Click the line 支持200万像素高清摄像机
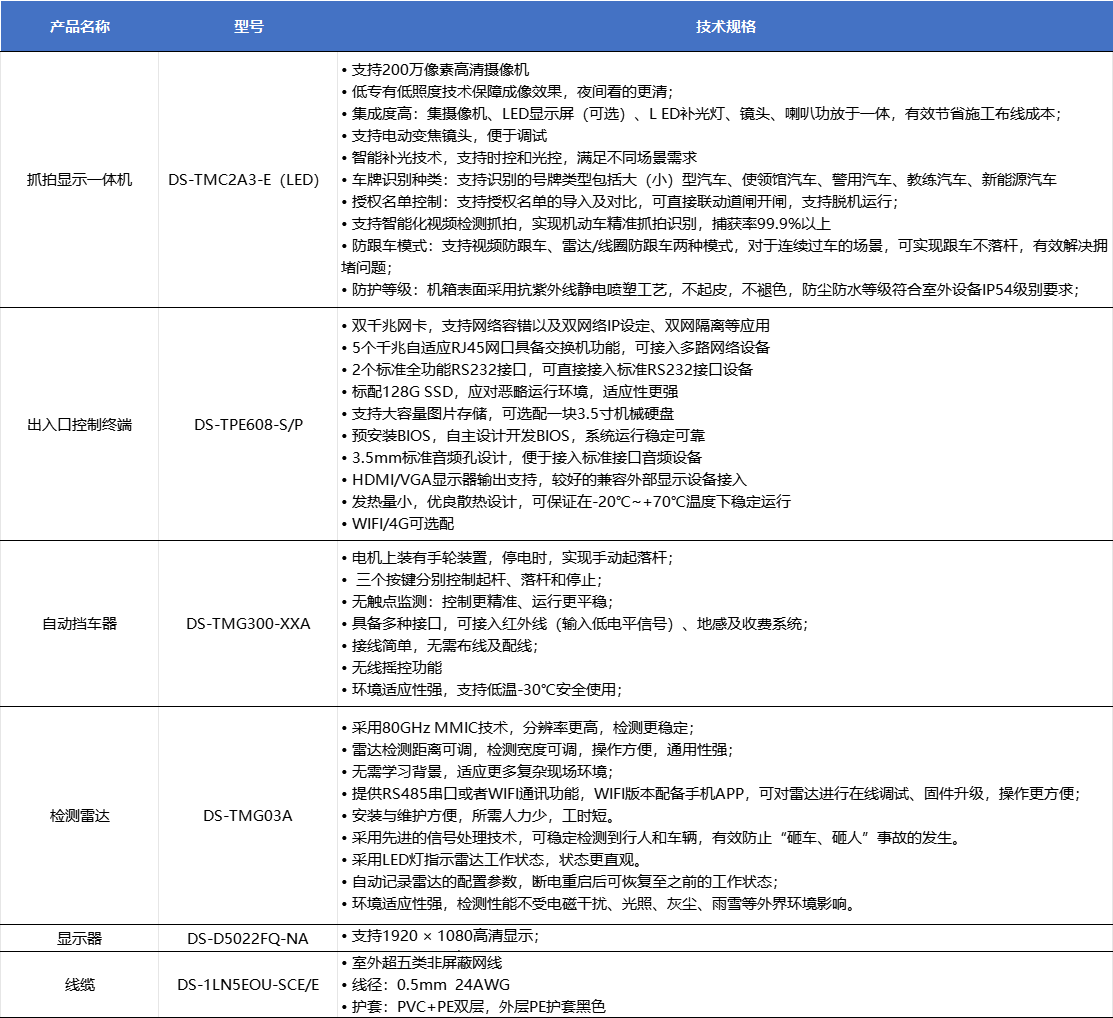 pos(435,70)
